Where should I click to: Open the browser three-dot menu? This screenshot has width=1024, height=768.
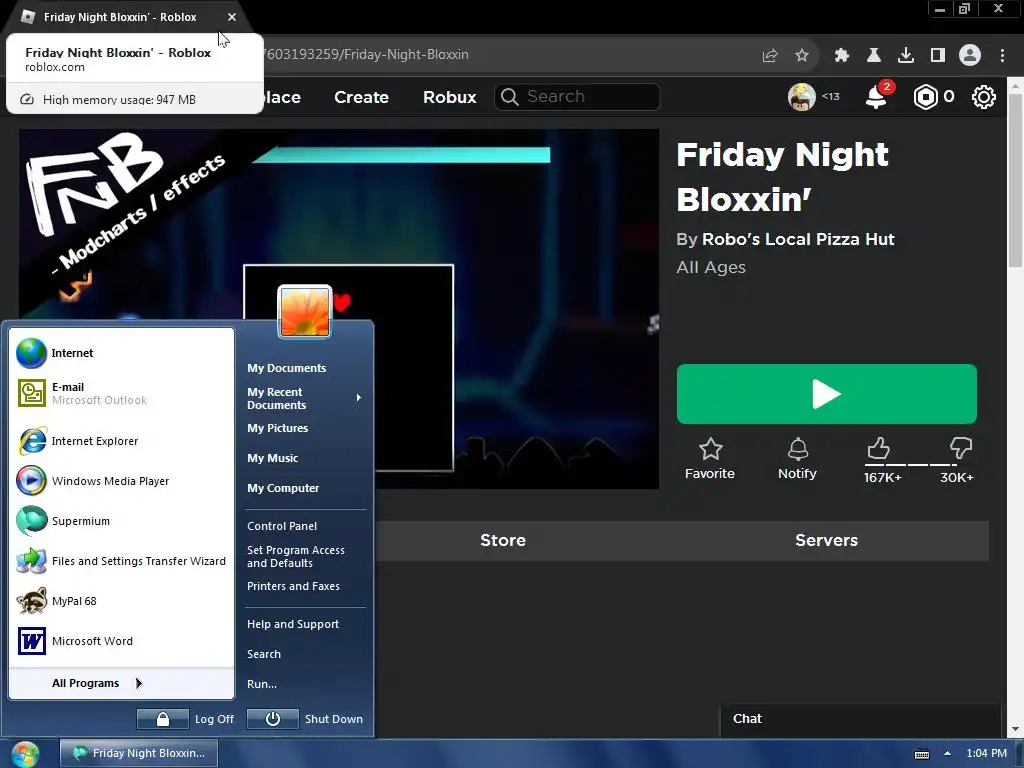pos(1002,56)
